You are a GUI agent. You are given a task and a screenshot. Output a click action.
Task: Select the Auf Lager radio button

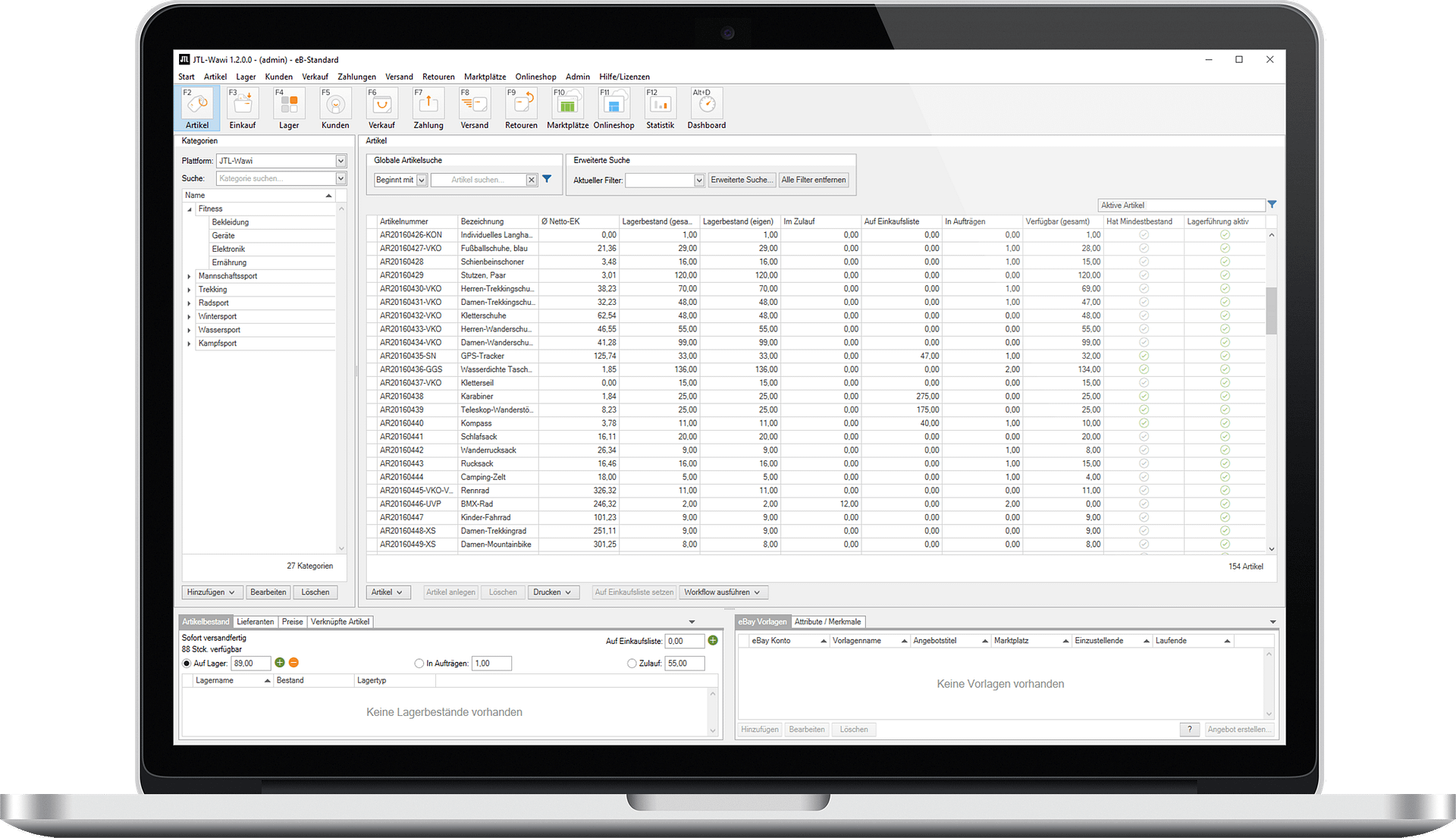coord(187,664)
